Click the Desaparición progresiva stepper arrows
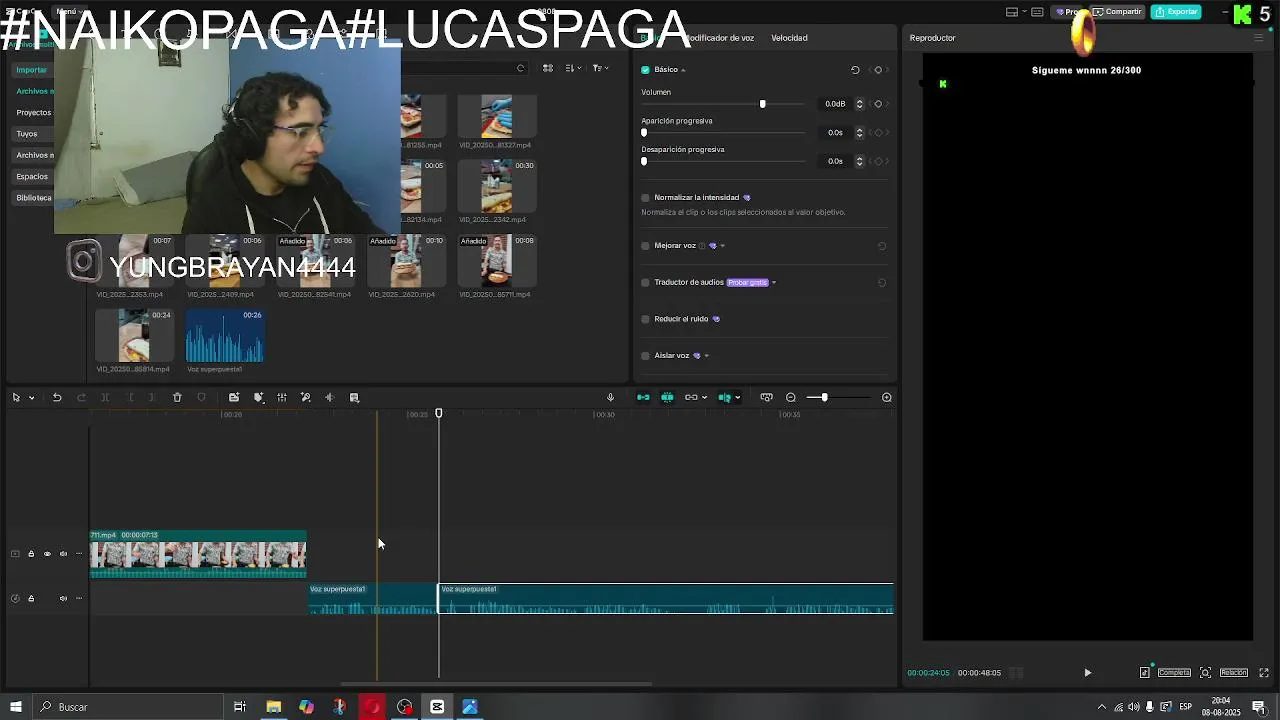 coord(859,161)
